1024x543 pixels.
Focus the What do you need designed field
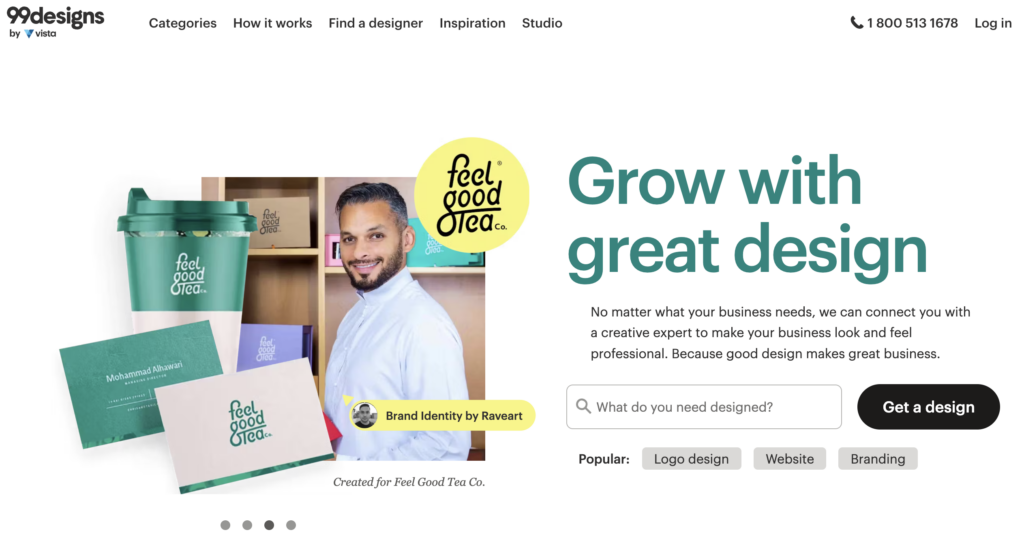(704, 406)
